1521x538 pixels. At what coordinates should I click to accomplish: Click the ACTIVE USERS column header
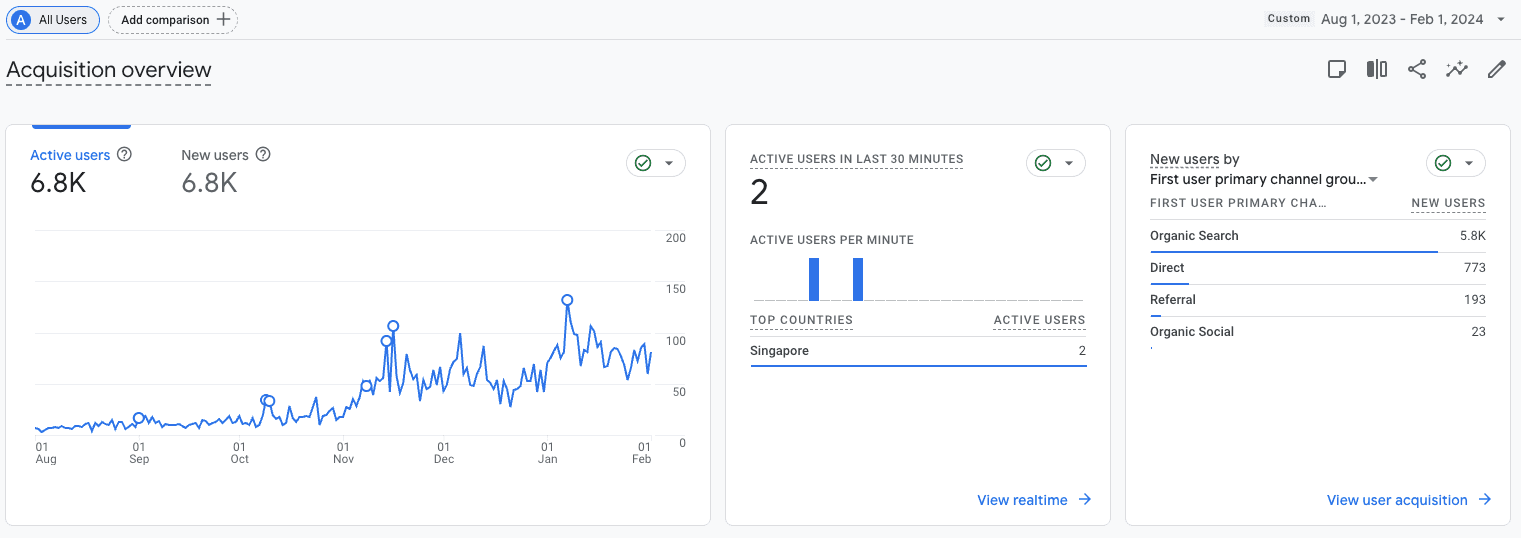[x=1039, y=321]
